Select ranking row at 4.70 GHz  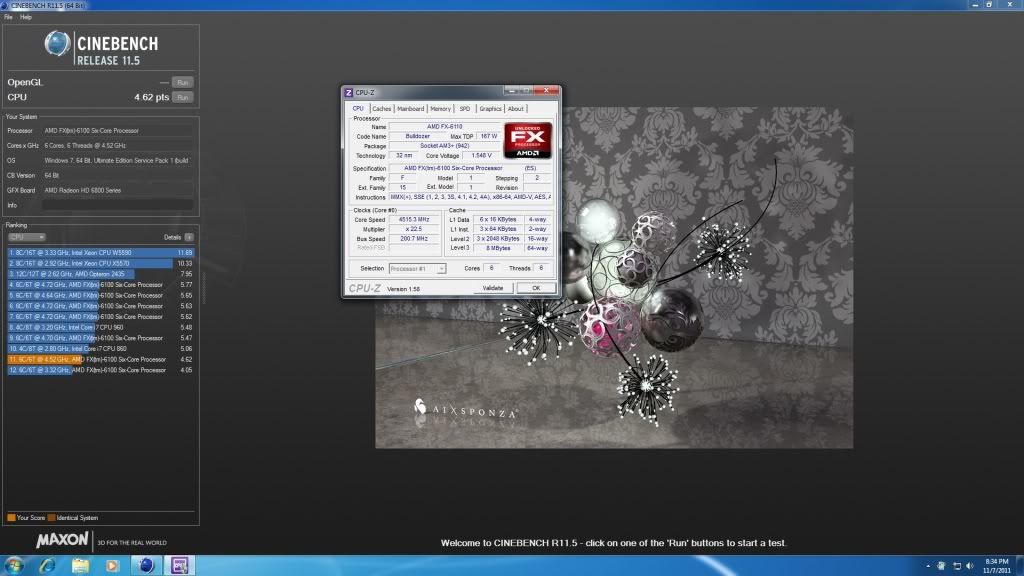[101, 338]
